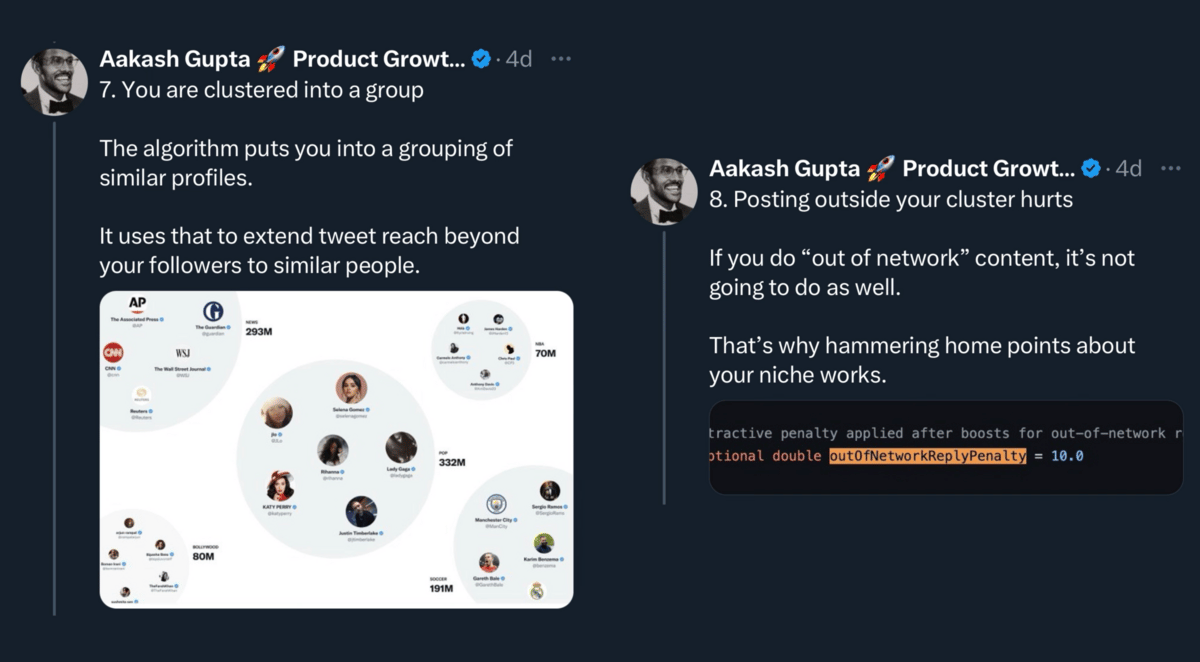This screenshot has width=1200, height=662.
Task: Click the avatar on the cluster group tweet
Action: tap(54, 81)
